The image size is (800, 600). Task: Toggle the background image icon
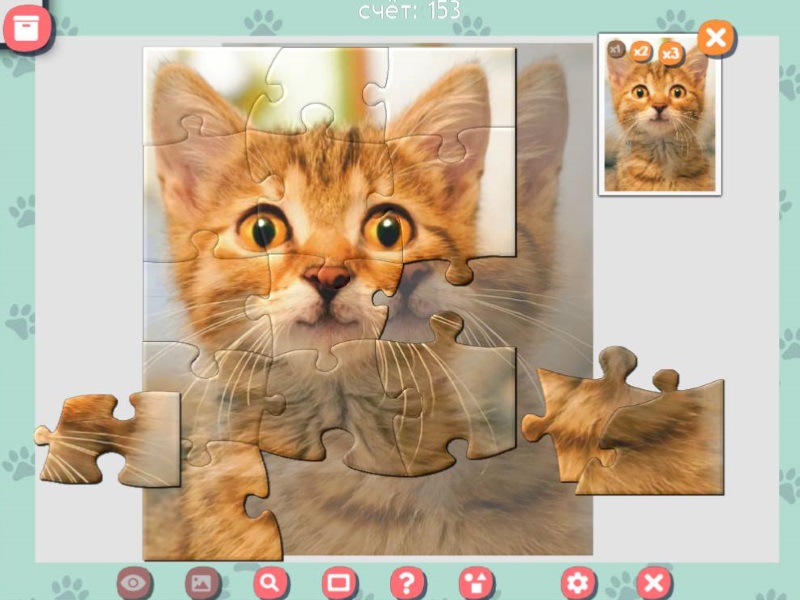click(x=202, y=582)
